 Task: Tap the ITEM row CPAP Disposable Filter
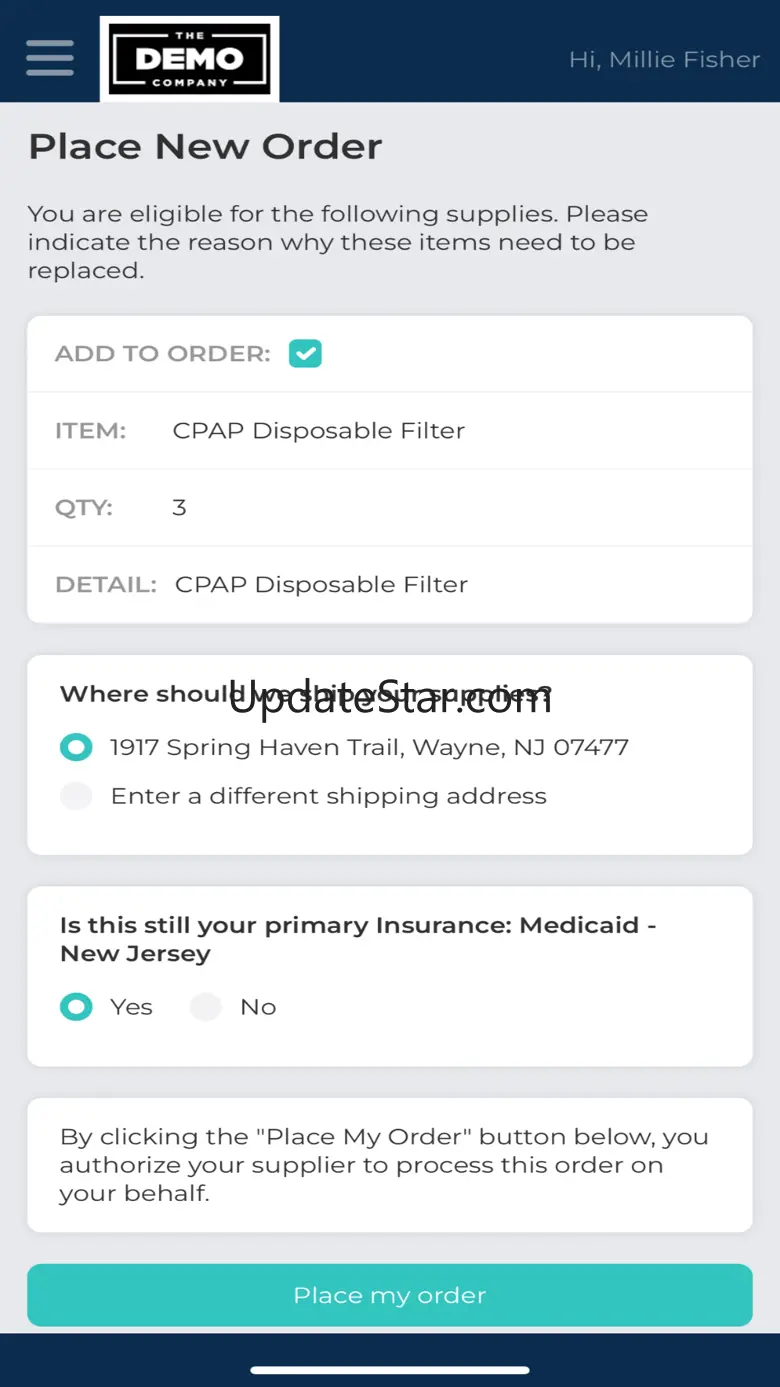tap(318, 431)
